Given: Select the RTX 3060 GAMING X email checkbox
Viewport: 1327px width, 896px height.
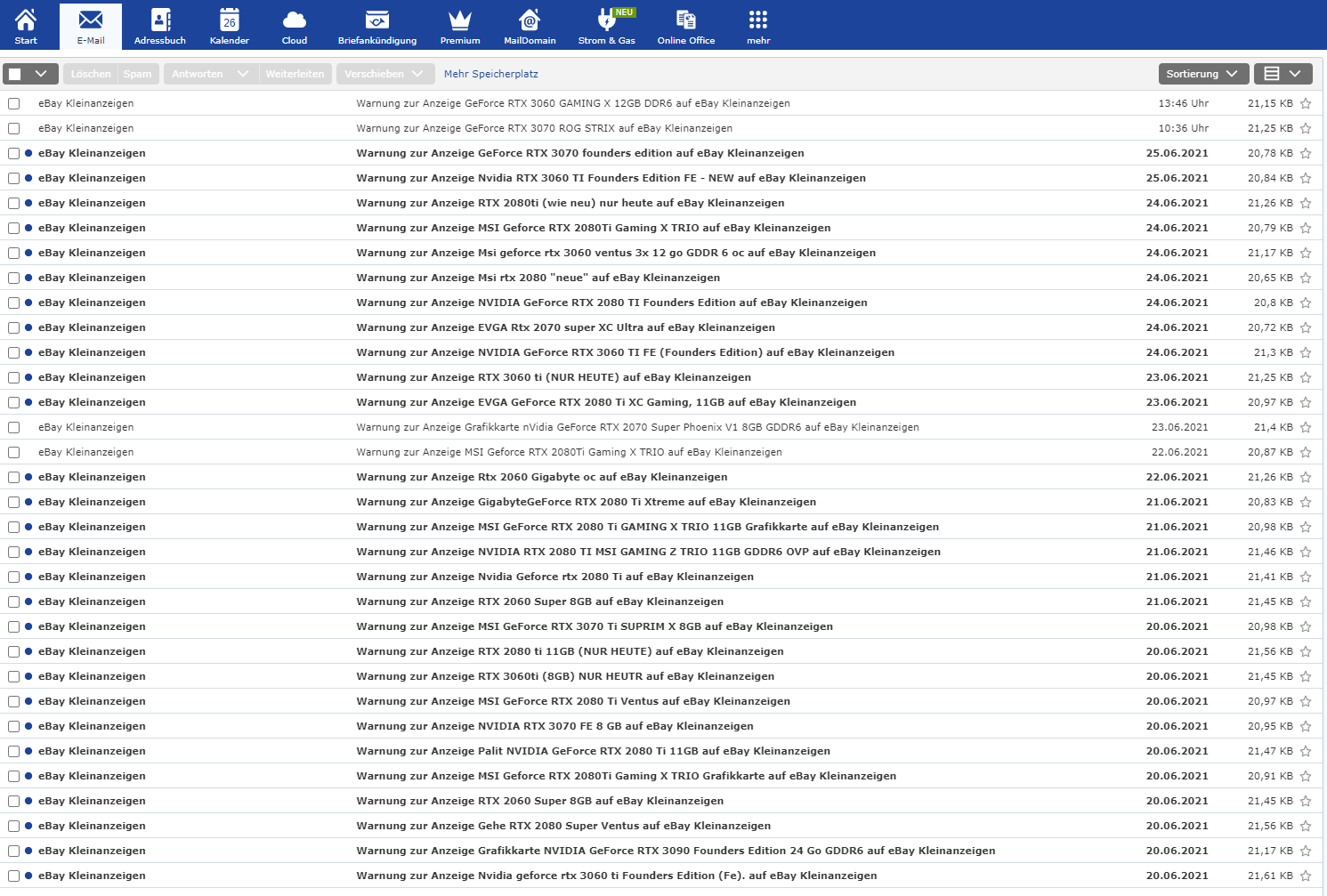Looking at the screenshot, I should pos(13,103).
